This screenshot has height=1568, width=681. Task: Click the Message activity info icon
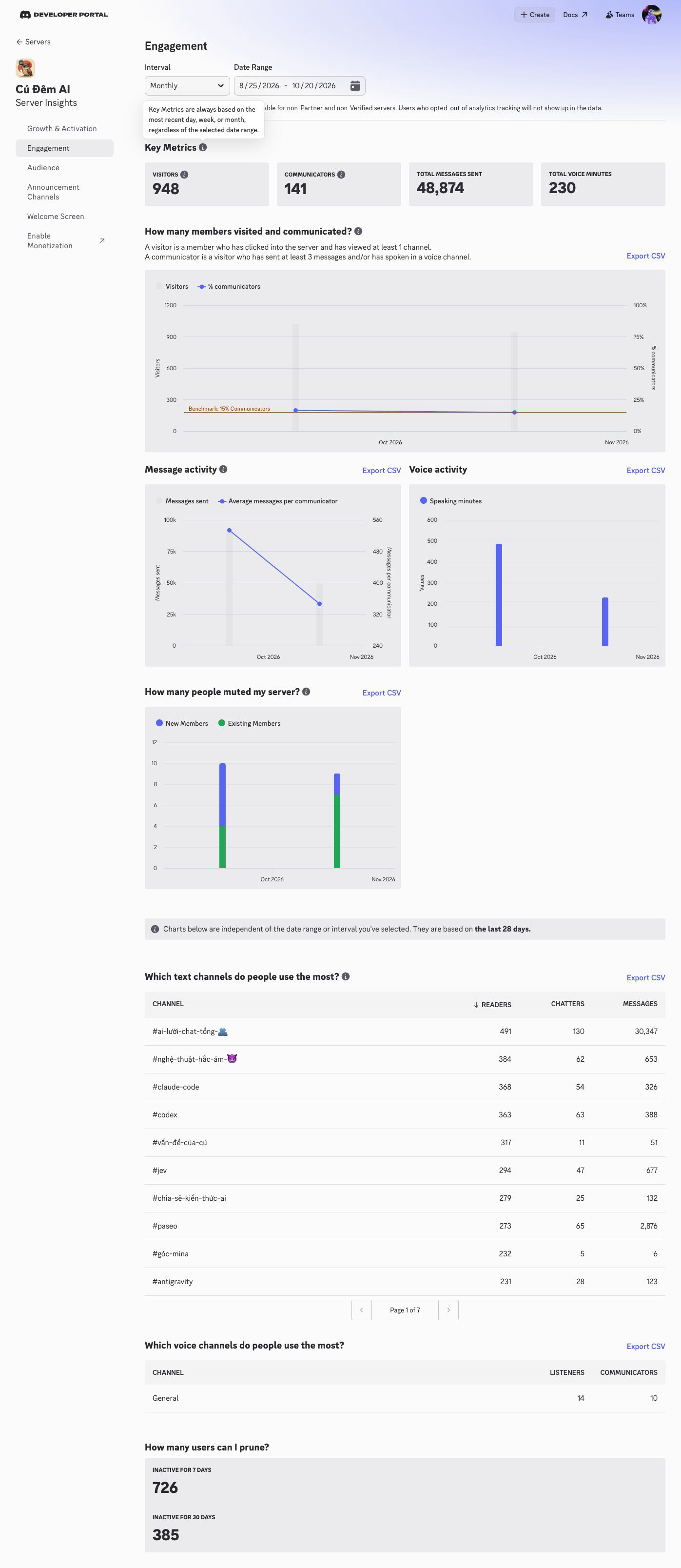tap(223, 469)
